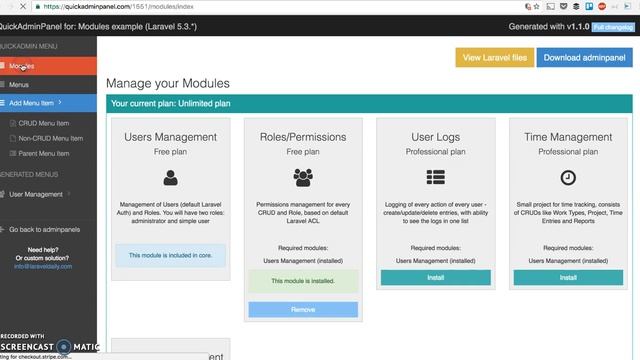Click the blue arrow extension icon
Image resolution: width=640 pixels, height=360 pixels.
click(x=627, y=7)
